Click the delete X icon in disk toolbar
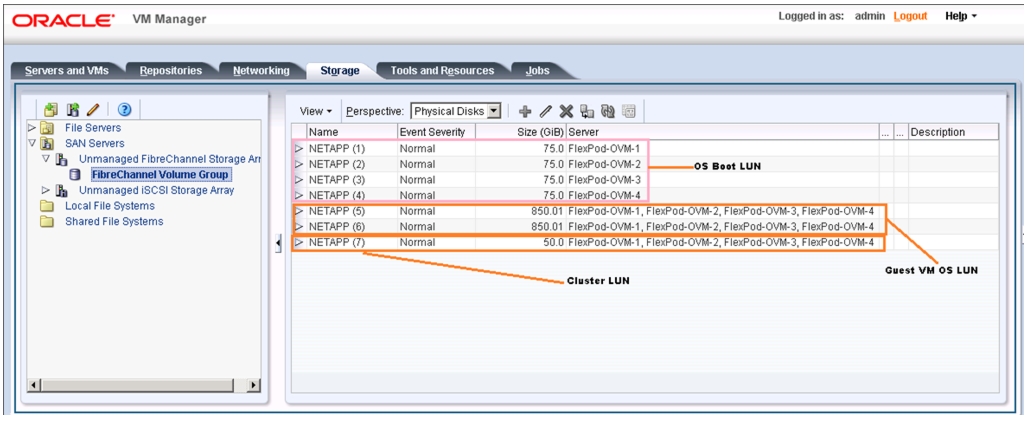1027x439 pixels. coord(566,111)
